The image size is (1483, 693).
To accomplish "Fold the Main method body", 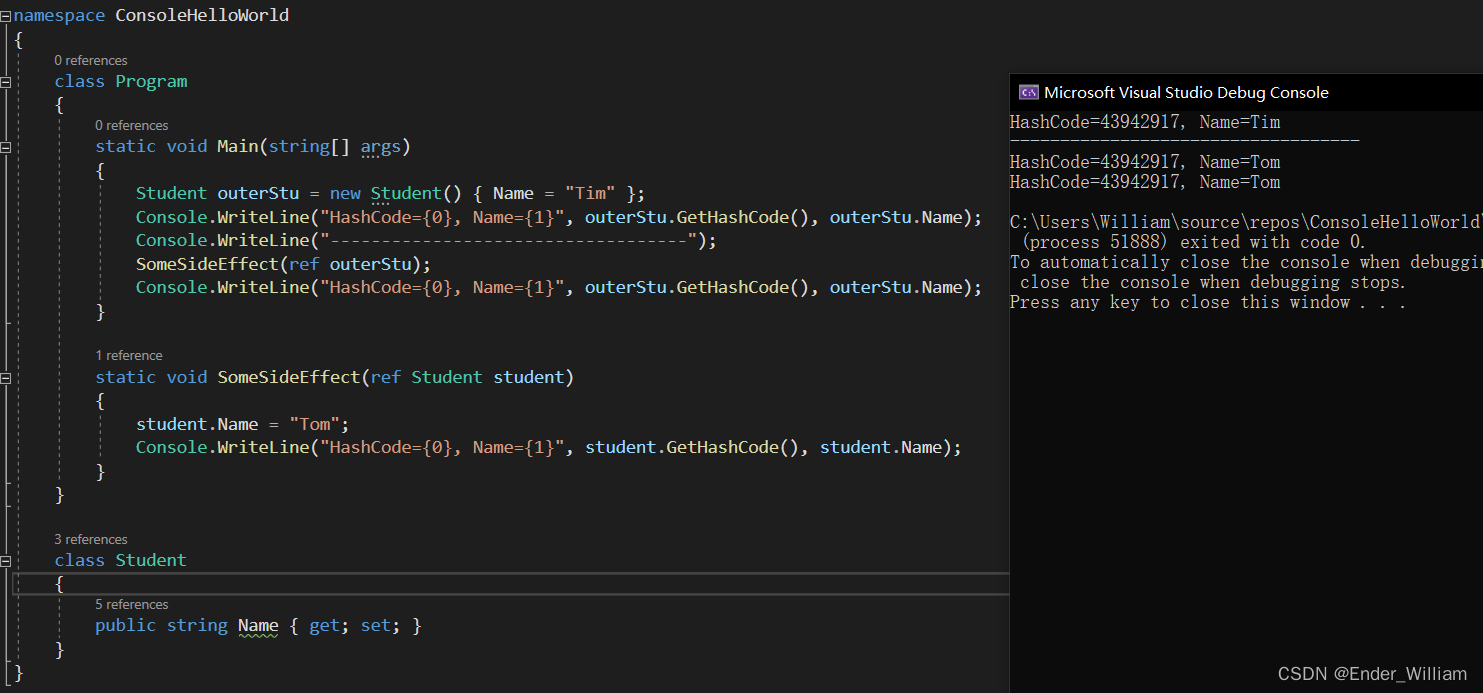I will 6,147.
